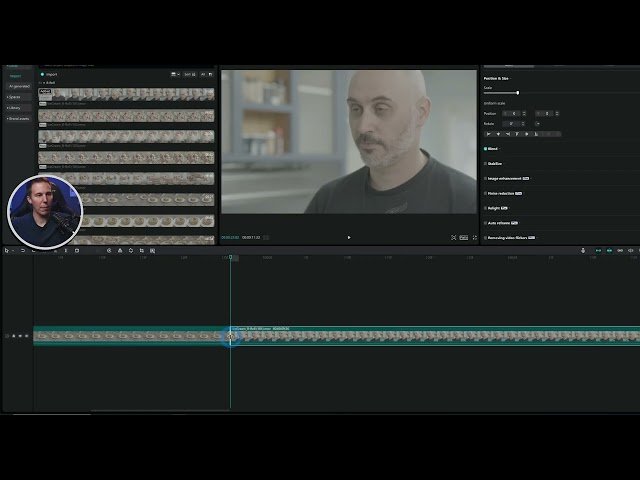Click the Delete icon in timeline toolbar
The height and width of the screenshot is (480, 640).
77,251
